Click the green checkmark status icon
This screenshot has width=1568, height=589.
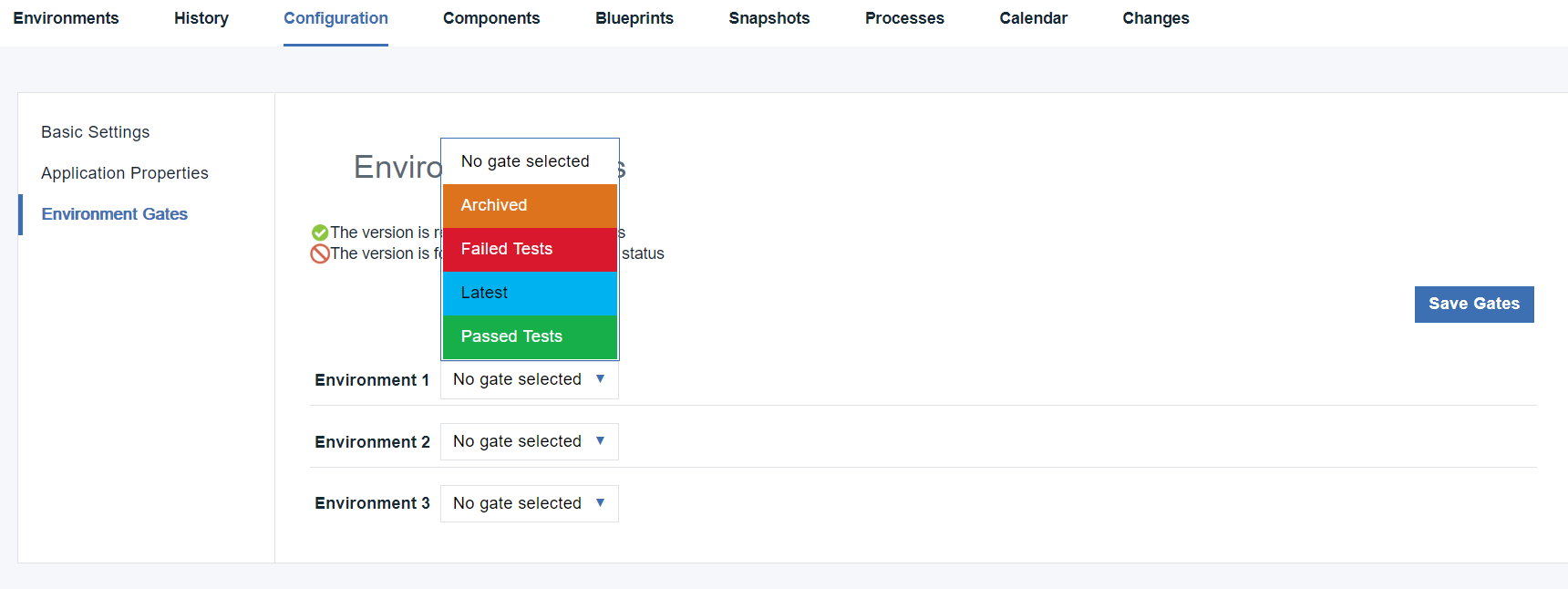click(320, 232)
